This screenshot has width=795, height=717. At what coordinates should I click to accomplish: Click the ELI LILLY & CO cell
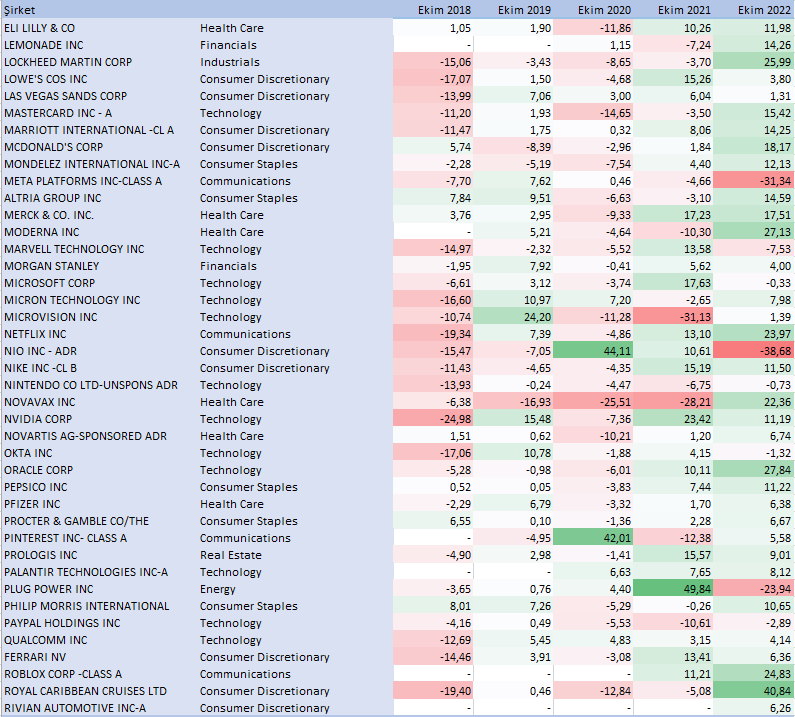[x=40, y=28]
